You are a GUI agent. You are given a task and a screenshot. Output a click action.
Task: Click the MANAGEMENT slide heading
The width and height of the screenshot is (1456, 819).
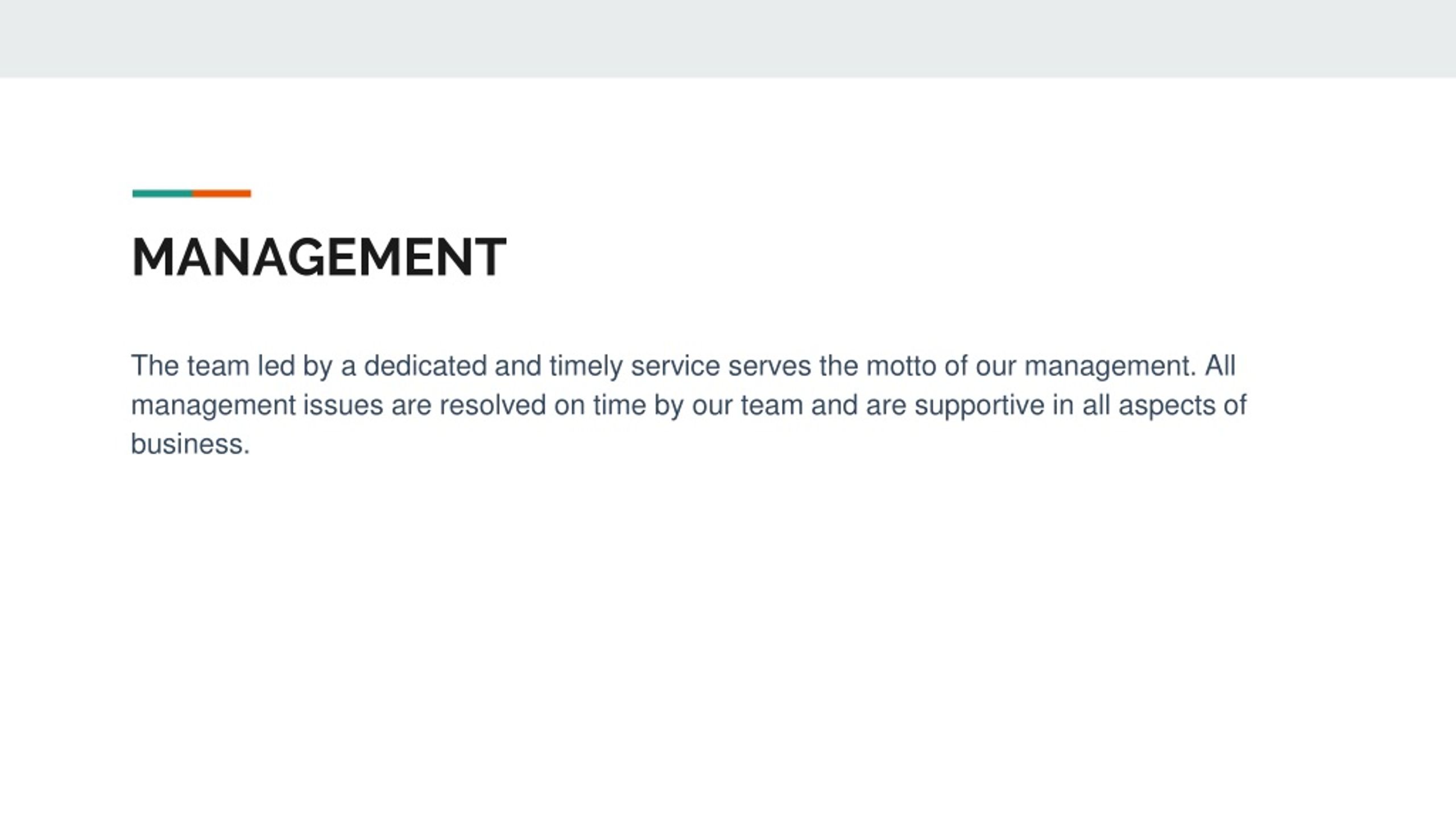click(319, 258)
